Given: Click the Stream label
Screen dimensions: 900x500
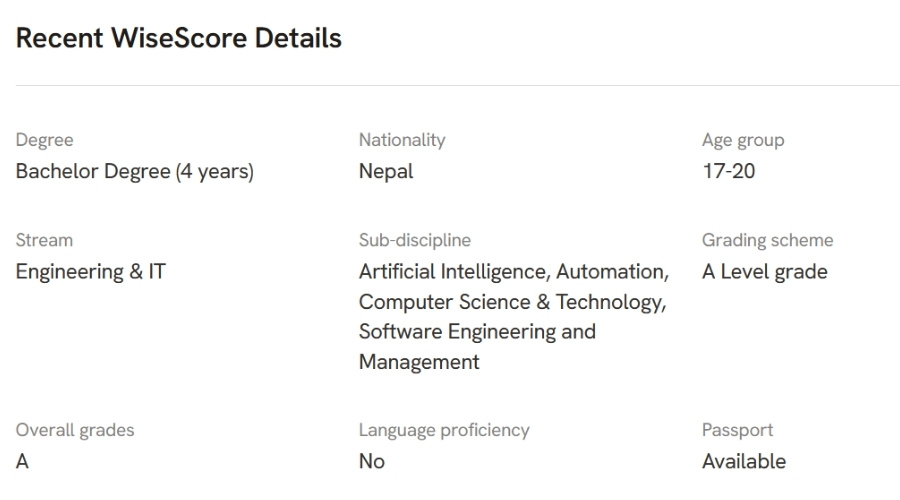Looking at the screenshot, I should click(x=44, y=240).
